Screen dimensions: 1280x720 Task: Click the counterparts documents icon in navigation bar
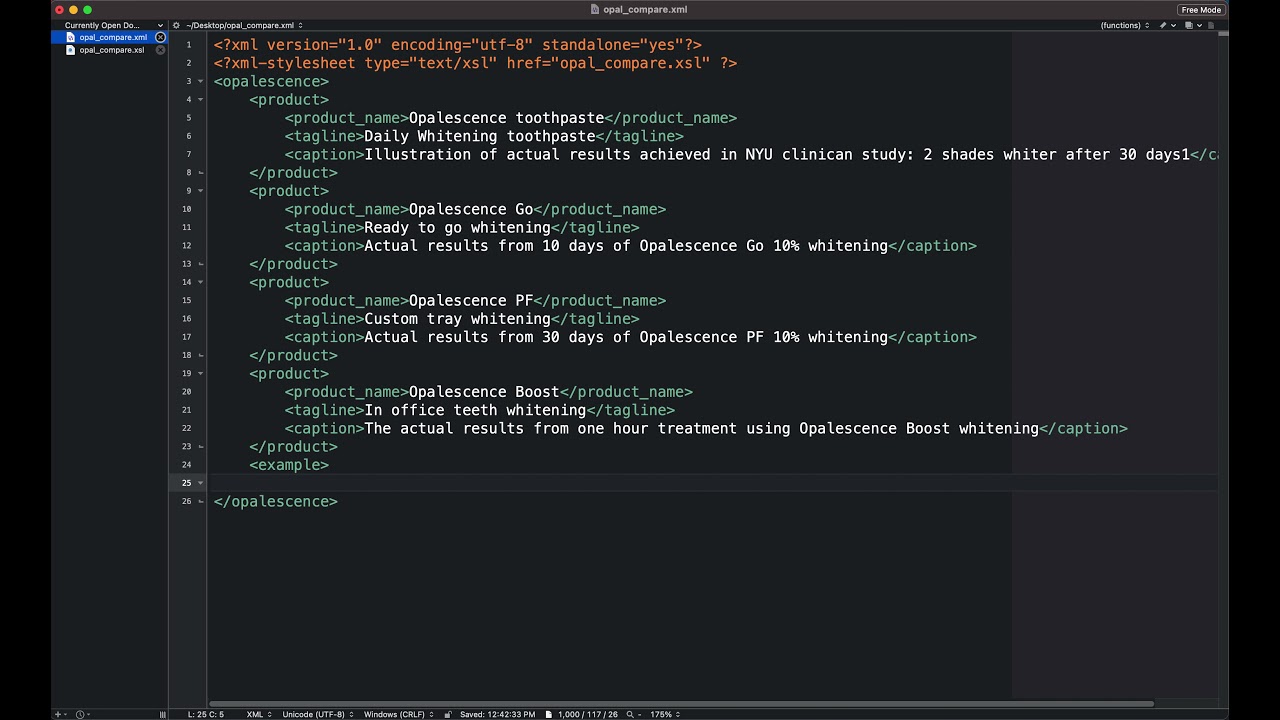pos(1188,25)
